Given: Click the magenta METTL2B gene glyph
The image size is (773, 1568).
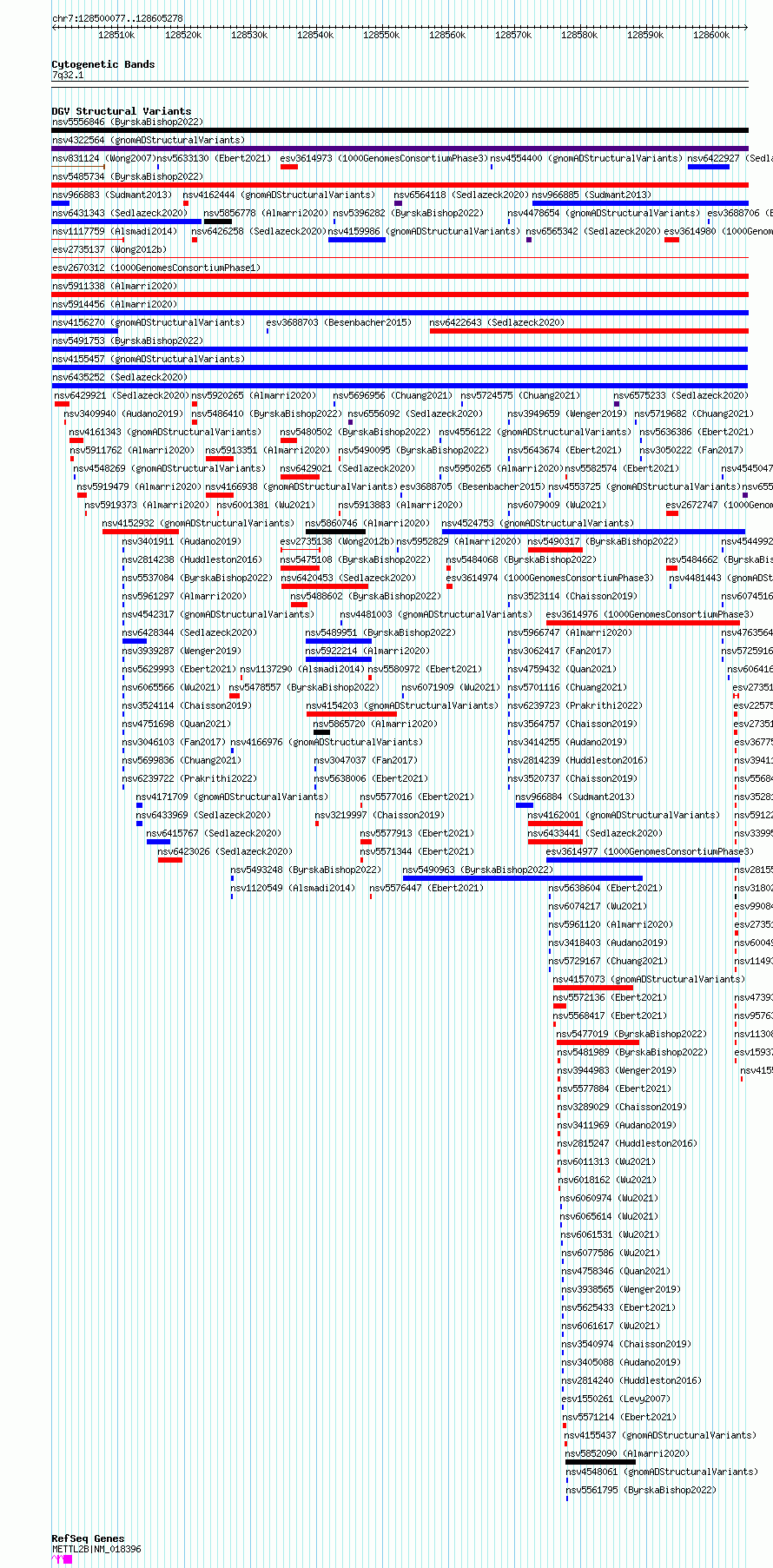Looking at the screenshot, I should (63, 1558).
